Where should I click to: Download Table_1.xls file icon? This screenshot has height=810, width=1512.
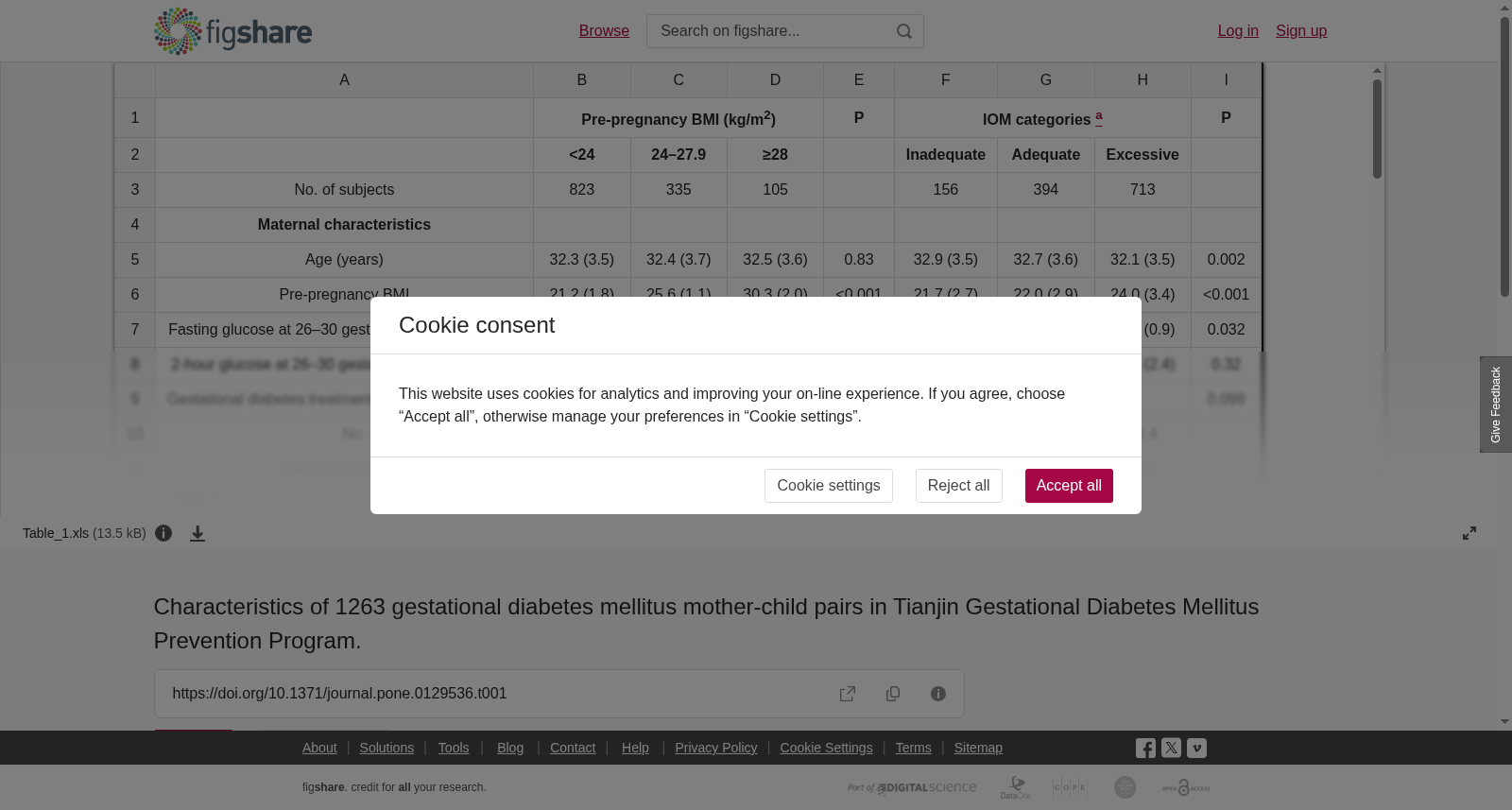[198, 533]
